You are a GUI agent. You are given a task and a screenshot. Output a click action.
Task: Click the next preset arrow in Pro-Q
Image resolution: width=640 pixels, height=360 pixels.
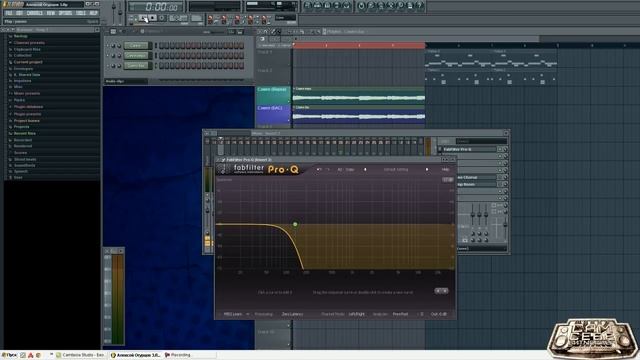(x=427, y=169)
